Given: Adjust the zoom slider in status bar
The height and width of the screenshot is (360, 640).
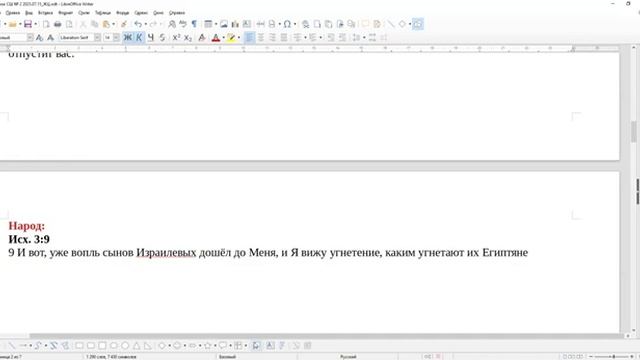Looking at the screenshot, I should pyautogui.click(x=613, y=357).
